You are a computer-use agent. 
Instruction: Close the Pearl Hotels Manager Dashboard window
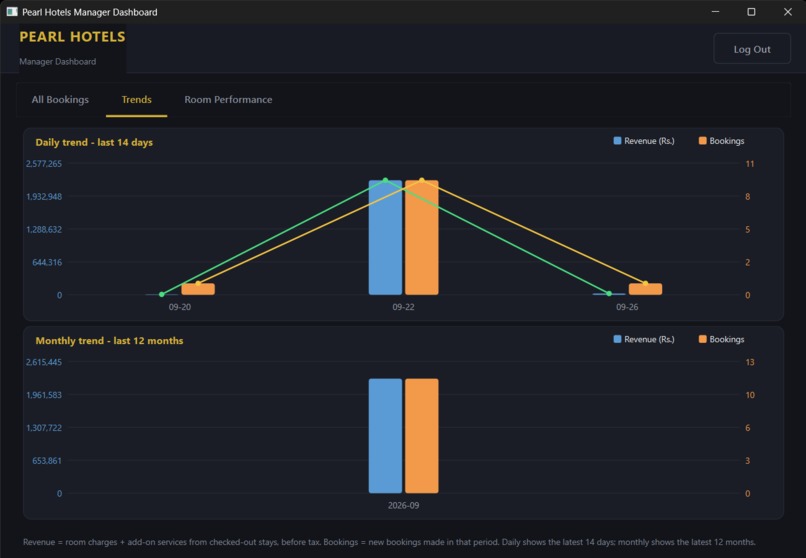(787, 11)
